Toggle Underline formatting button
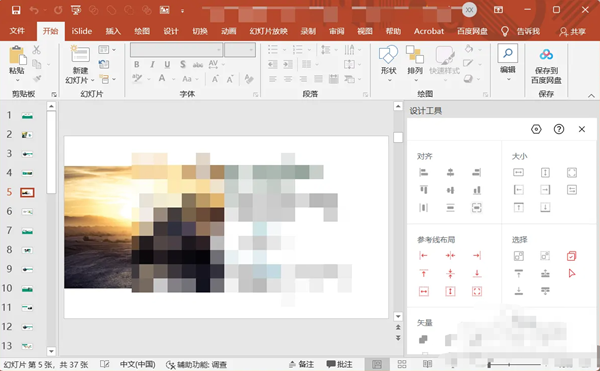Image resolution: width=600 pixels, height=371 pixels. pyautogui.click(x=167, y=65)
